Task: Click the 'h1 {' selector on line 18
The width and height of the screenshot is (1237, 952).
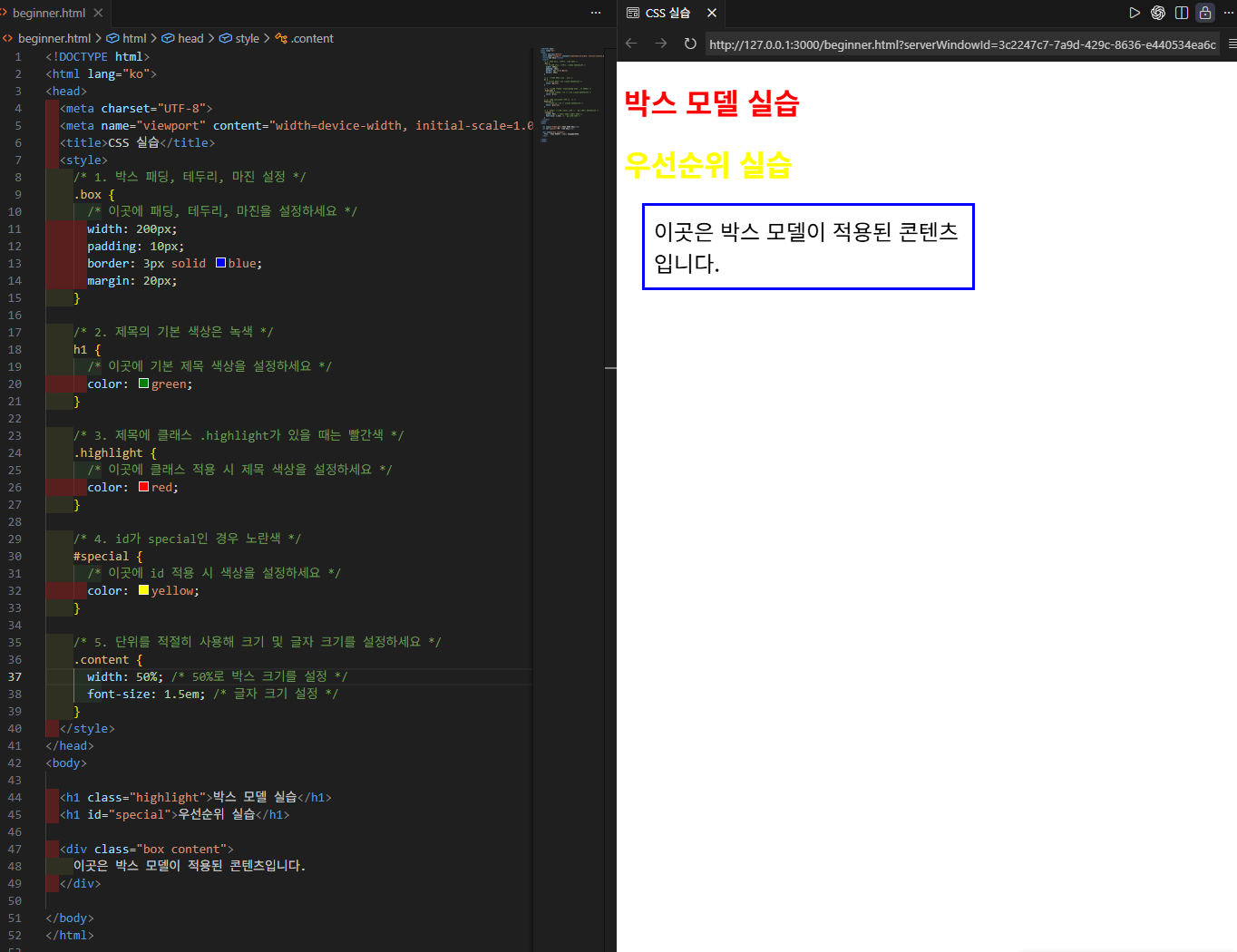Action: 87,349
